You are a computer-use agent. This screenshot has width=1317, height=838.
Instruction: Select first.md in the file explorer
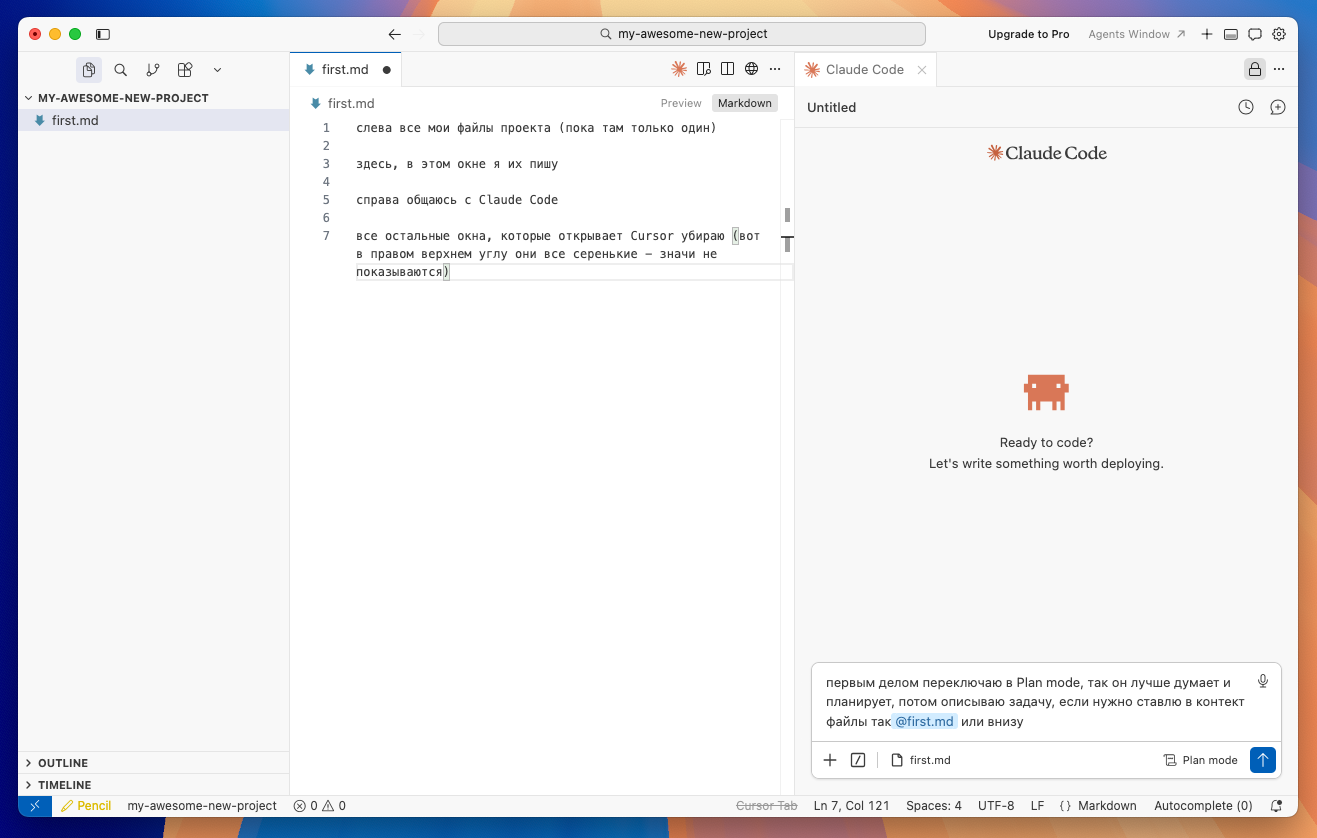click(x=154, y=120)
